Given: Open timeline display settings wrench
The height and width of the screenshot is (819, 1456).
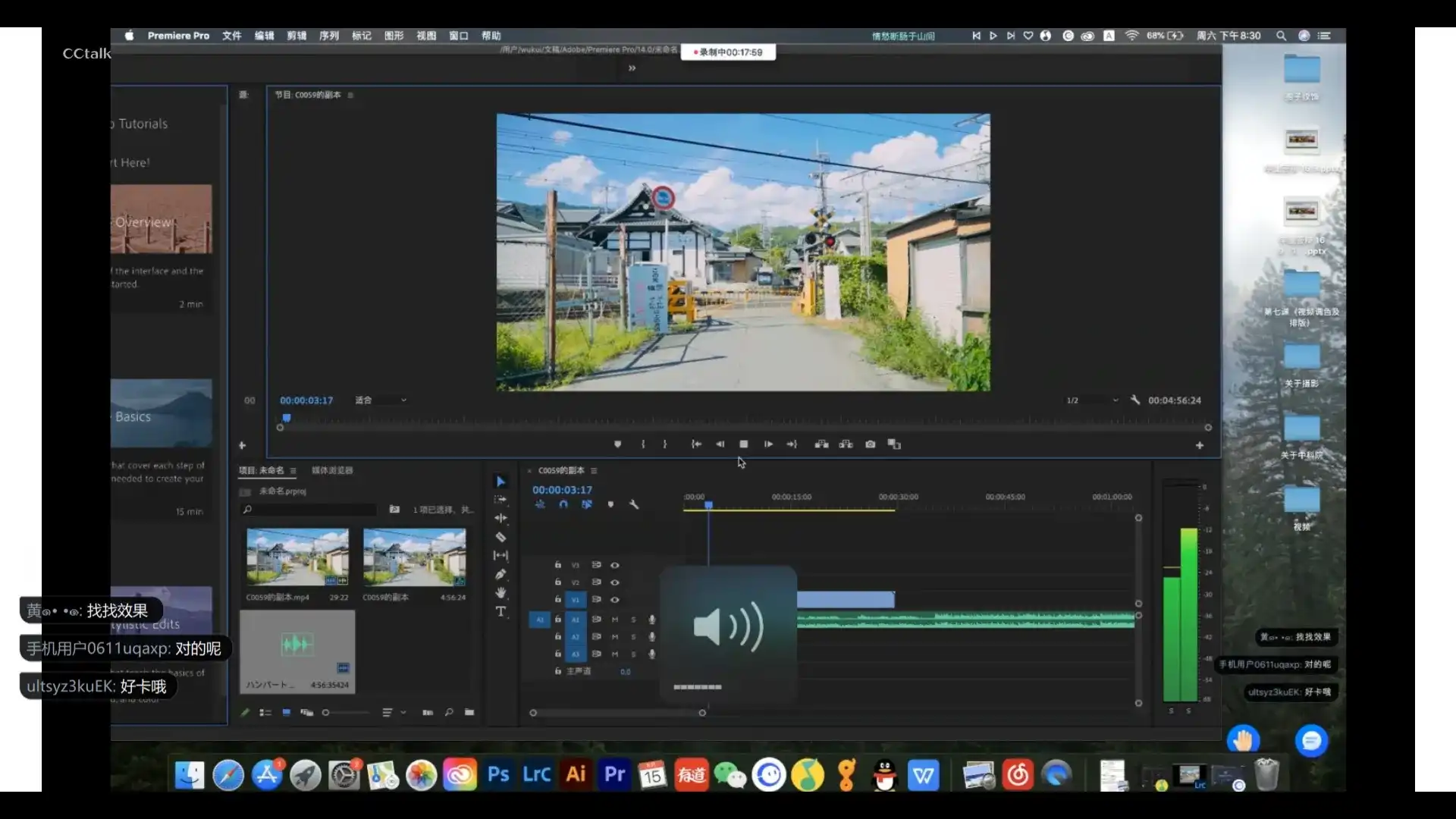Looking at the screenshot, I should coord(634,504).
